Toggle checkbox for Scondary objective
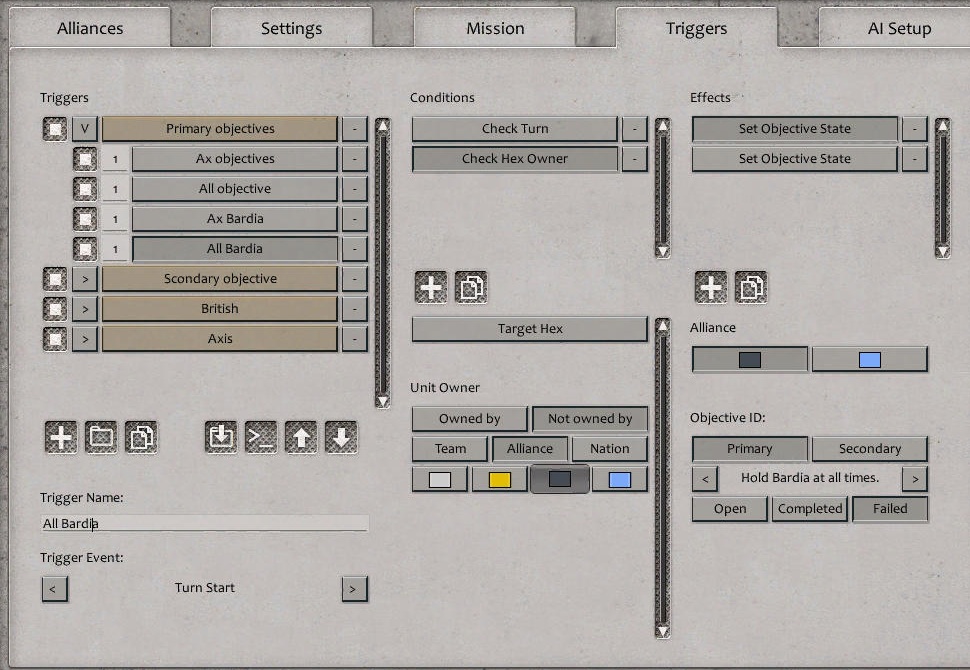970x670 pixels. coord(55,279)
